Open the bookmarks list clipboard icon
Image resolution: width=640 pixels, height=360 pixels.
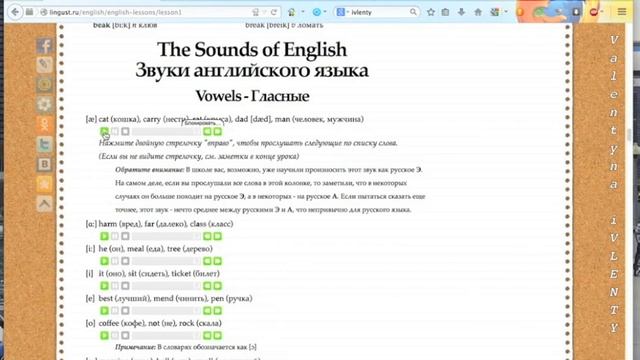coord(445,12)
